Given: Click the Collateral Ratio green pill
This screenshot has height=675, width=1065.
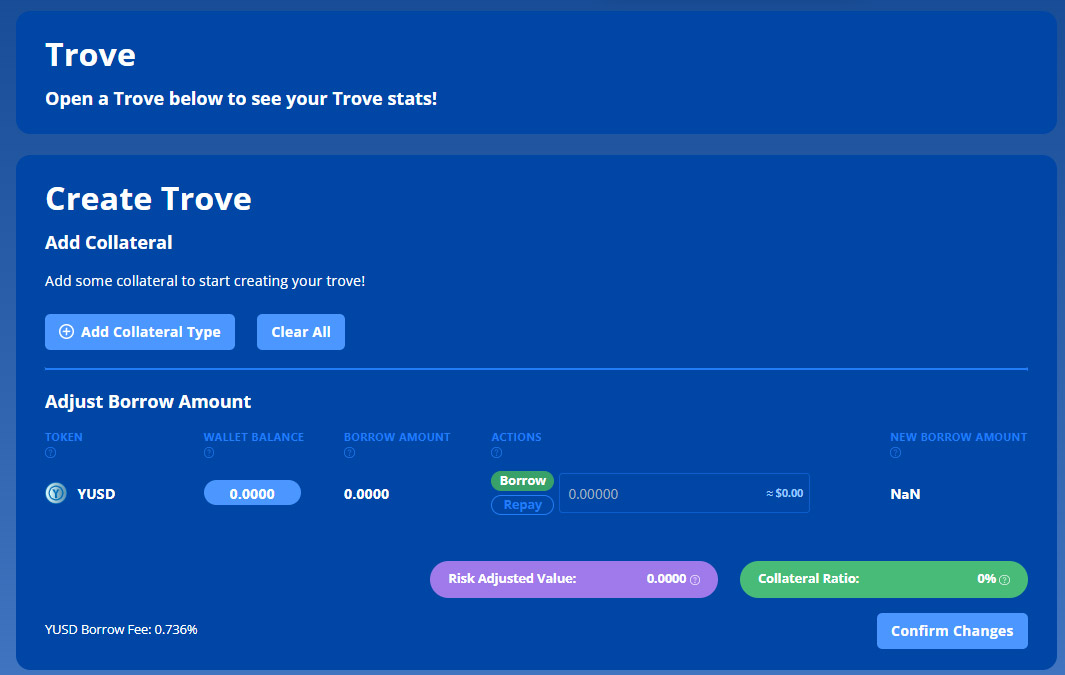Looking at the screenshot, I should tap(884, 579).
